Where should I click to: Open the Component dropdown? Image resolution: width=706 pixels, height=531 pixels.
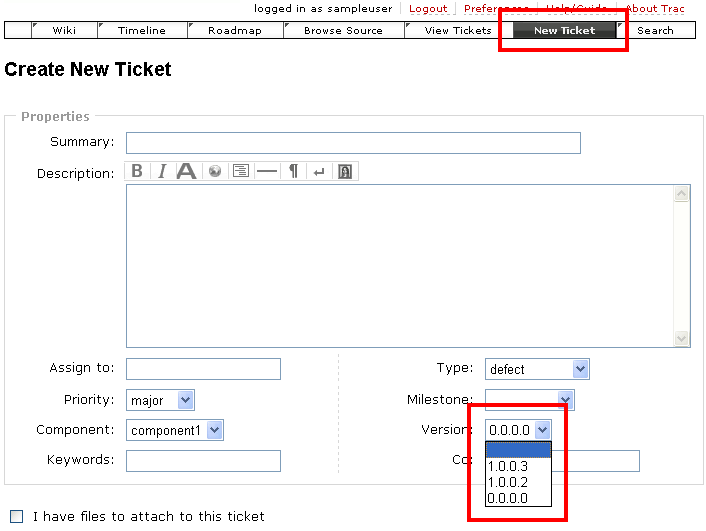(x=174, y=430)
